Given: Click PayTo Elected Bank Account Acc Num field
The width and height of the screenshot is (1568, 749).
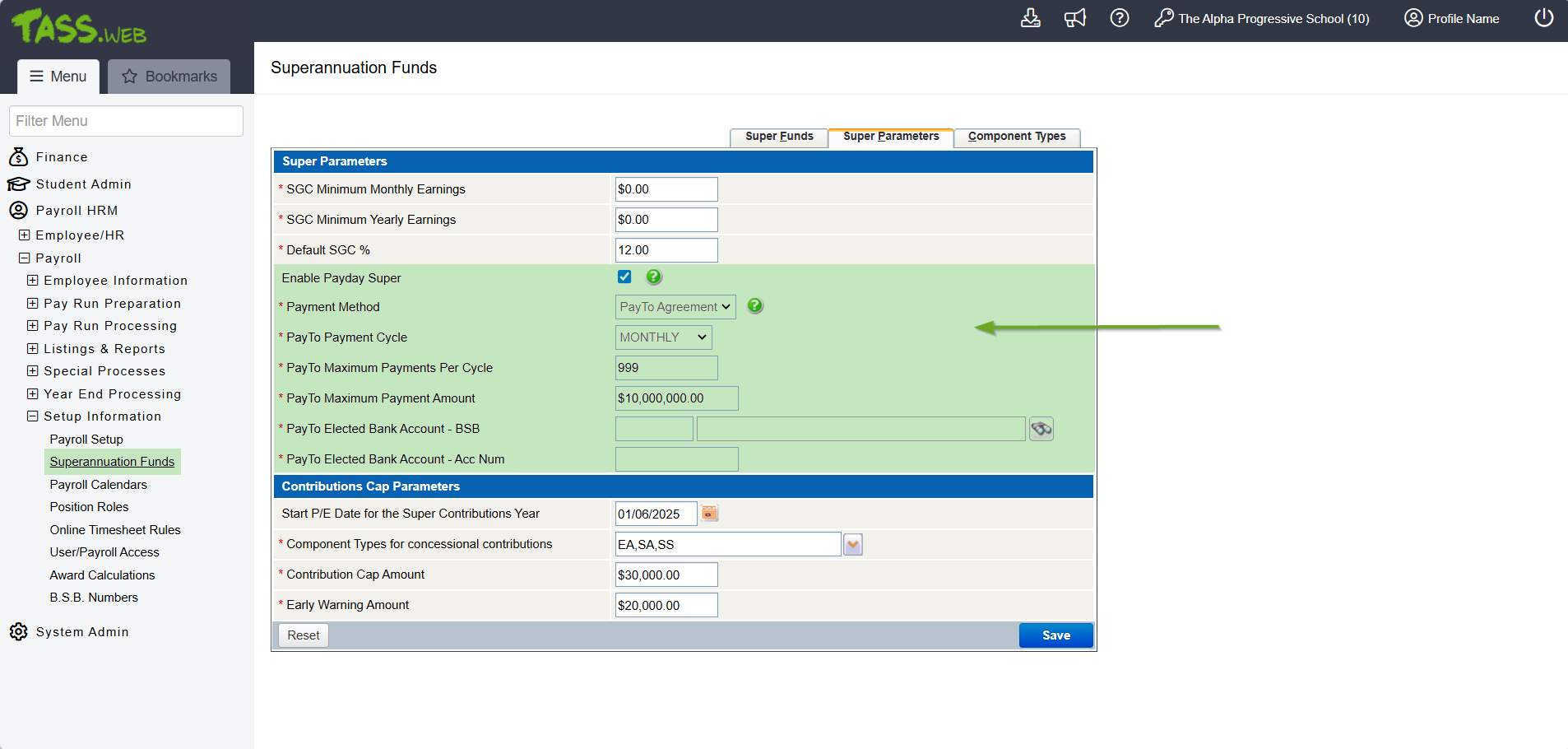Looking at the screenshot, I should point(677,459).
